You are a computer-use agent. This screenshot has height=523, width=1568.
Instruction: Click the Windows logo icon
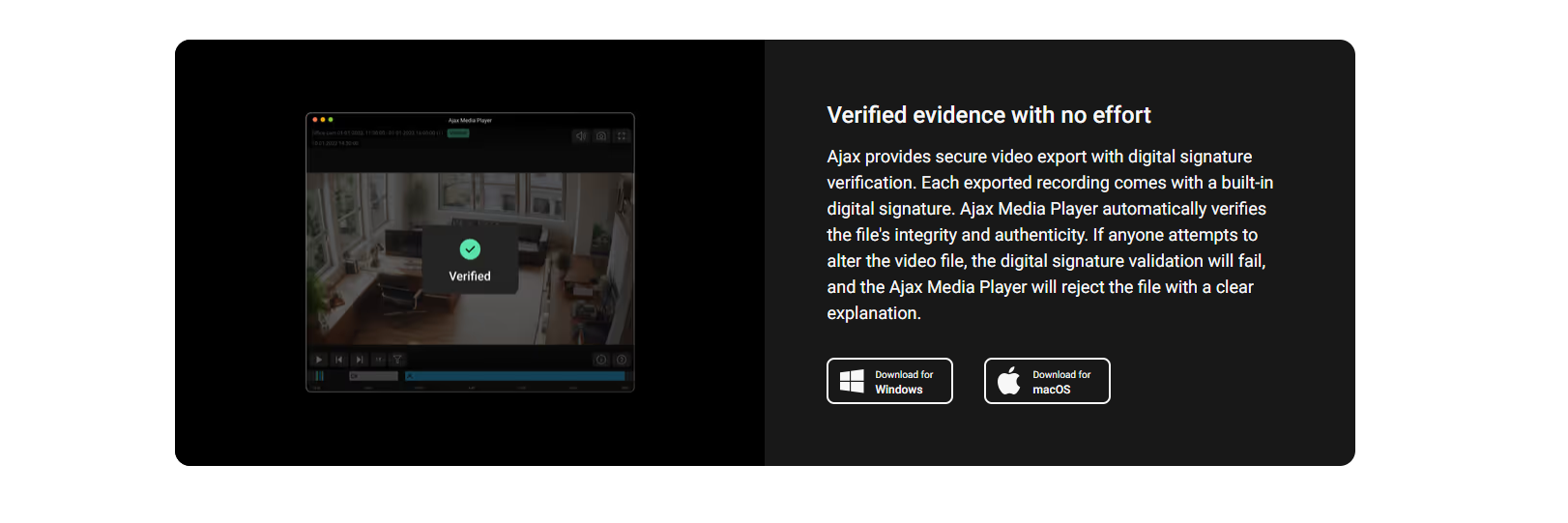pyautogui.click(x=852, y=381)
